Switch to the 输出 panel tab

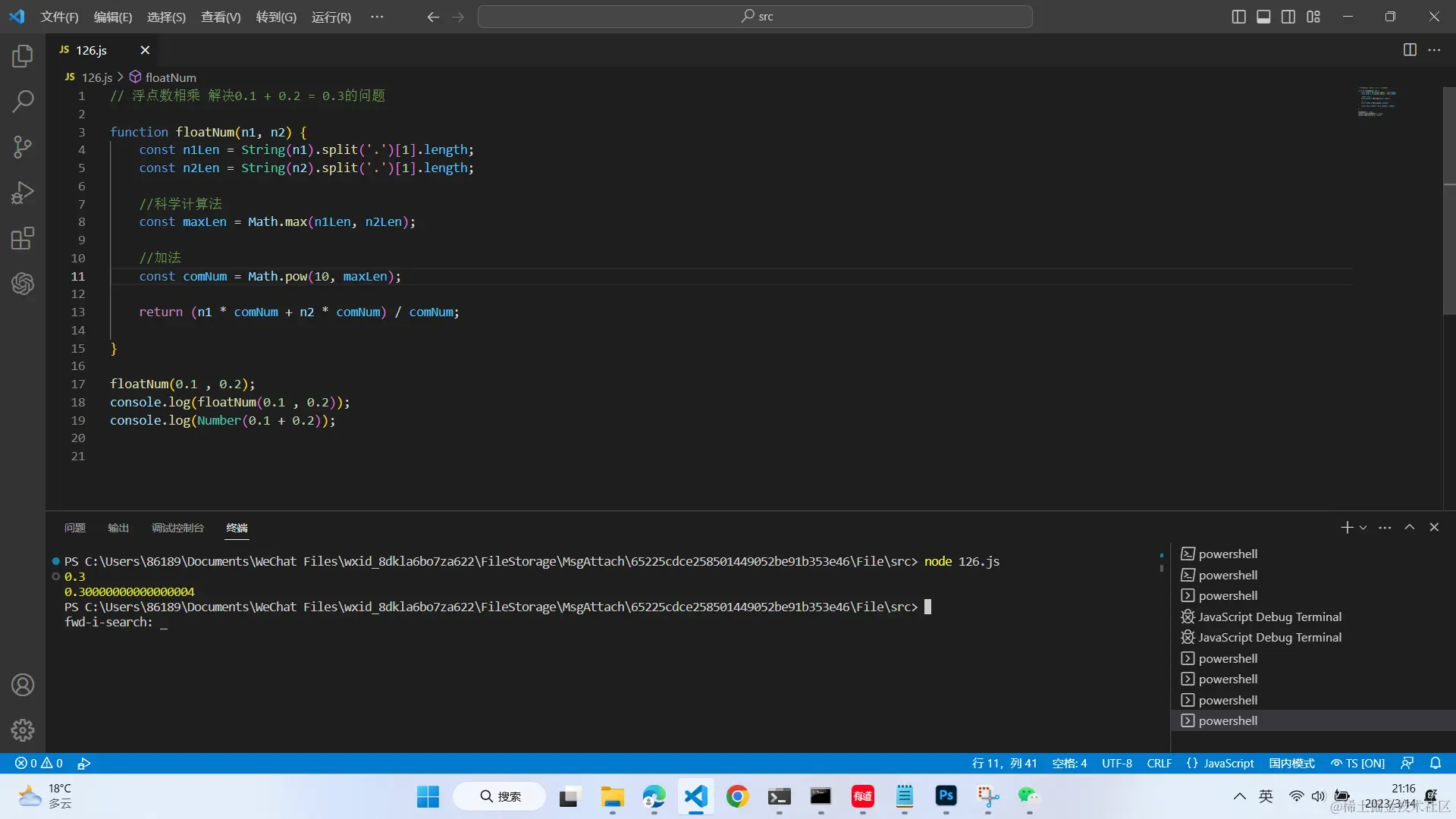[118, 528]
